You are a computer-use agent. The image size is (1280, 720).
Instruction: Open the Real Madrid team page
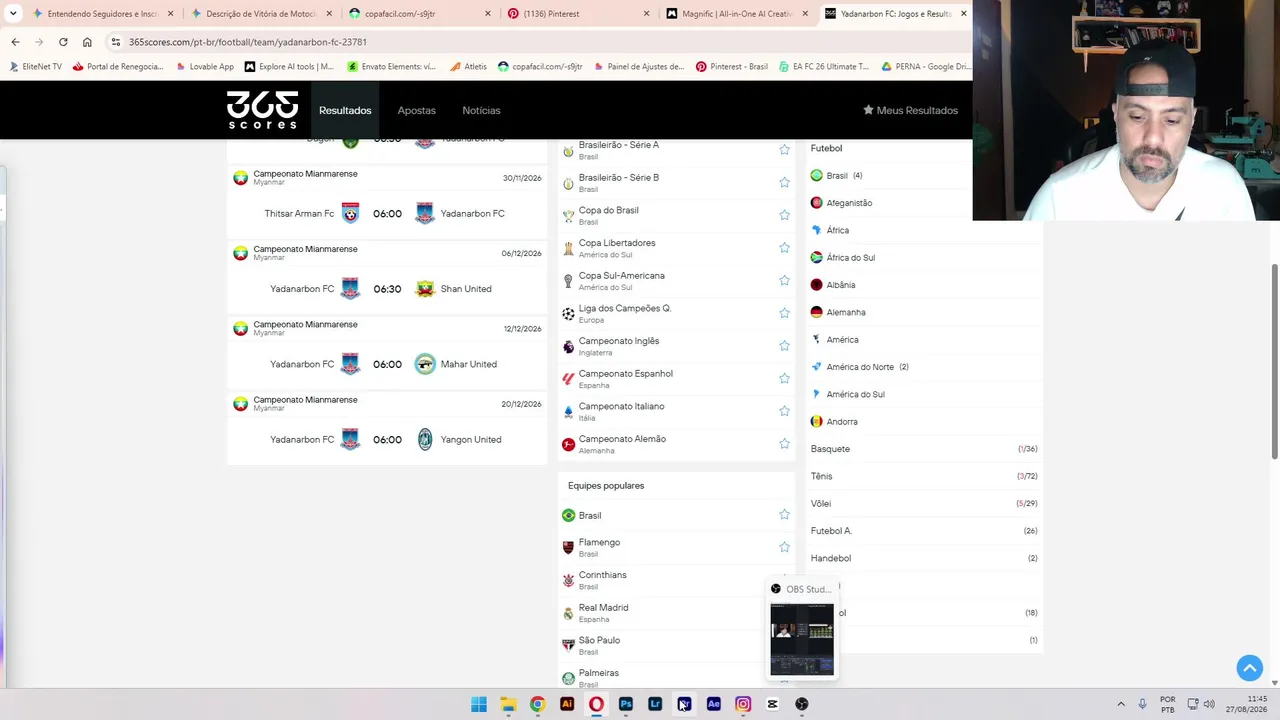[676, 612]
